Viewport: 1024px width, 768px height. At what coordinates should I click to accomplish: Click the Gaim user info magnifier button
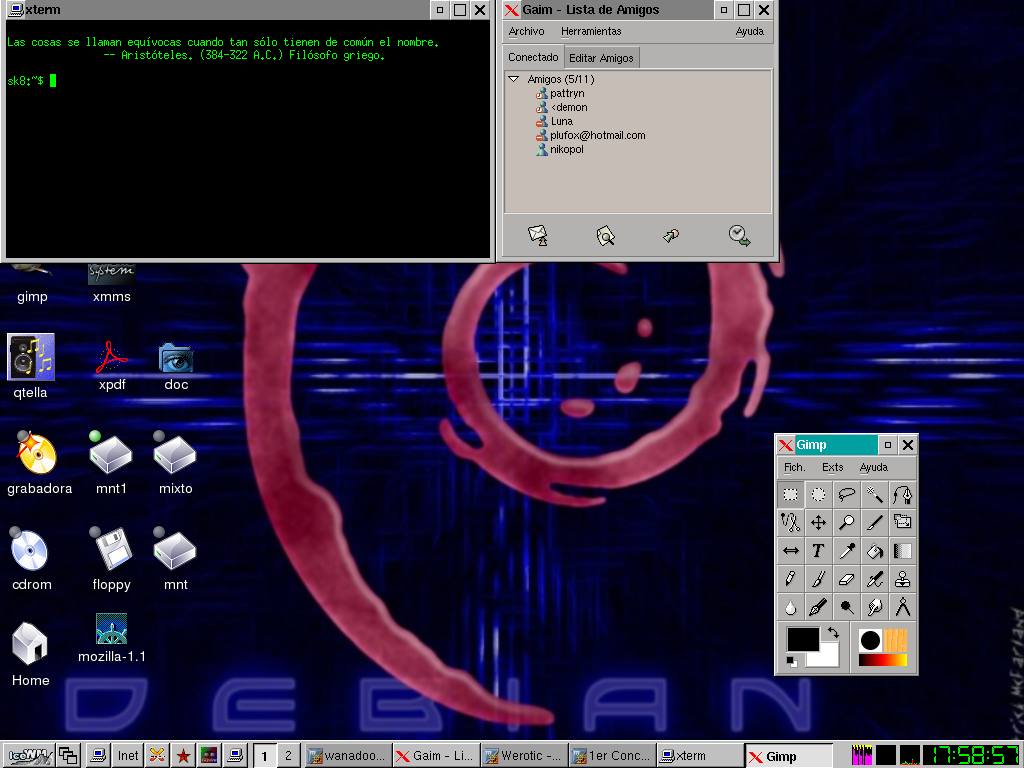click(605, 236)
